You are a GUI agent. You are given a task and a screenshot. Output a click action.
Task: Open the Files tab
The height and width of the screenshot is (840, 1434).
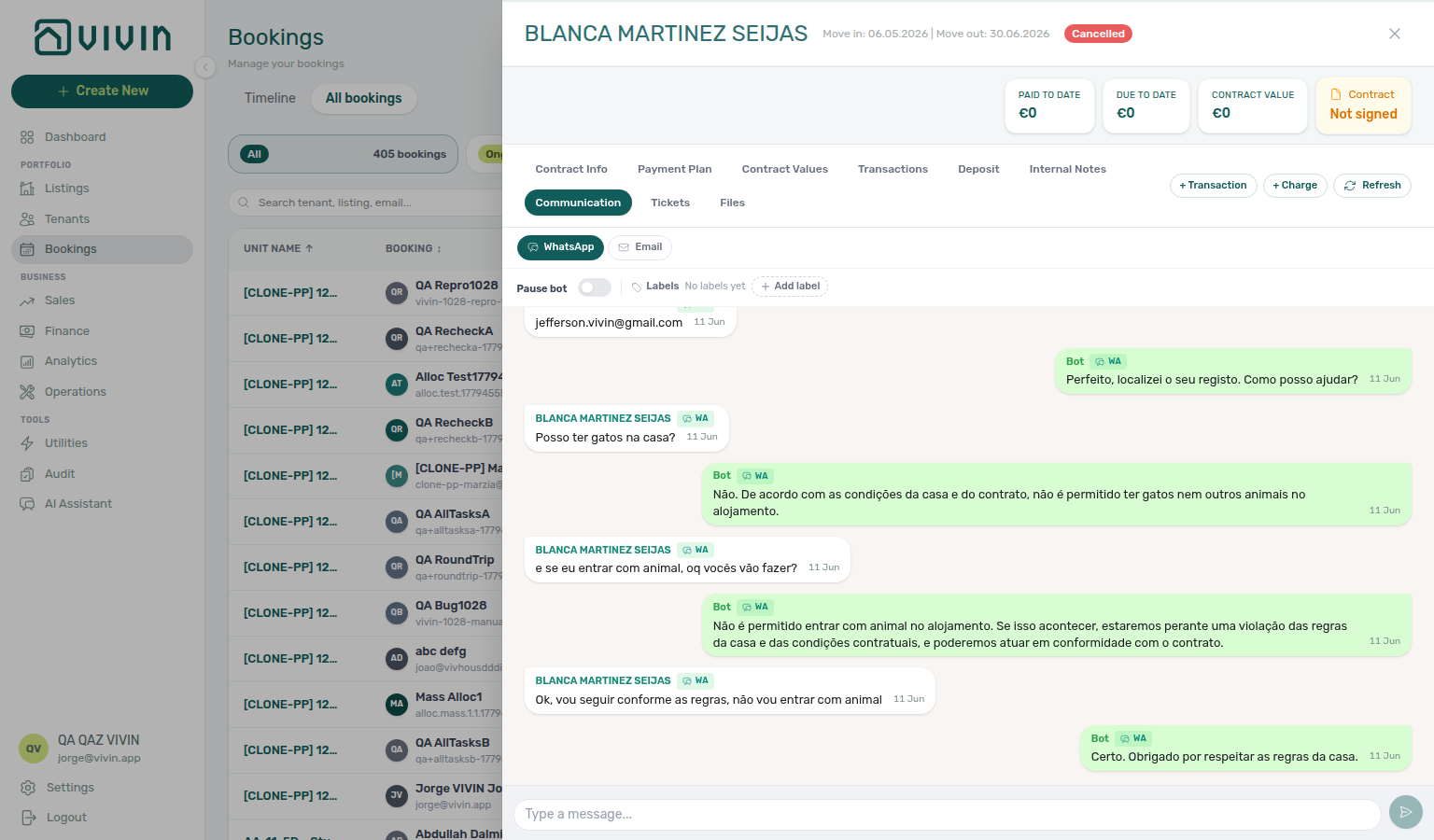coord(733,203)
